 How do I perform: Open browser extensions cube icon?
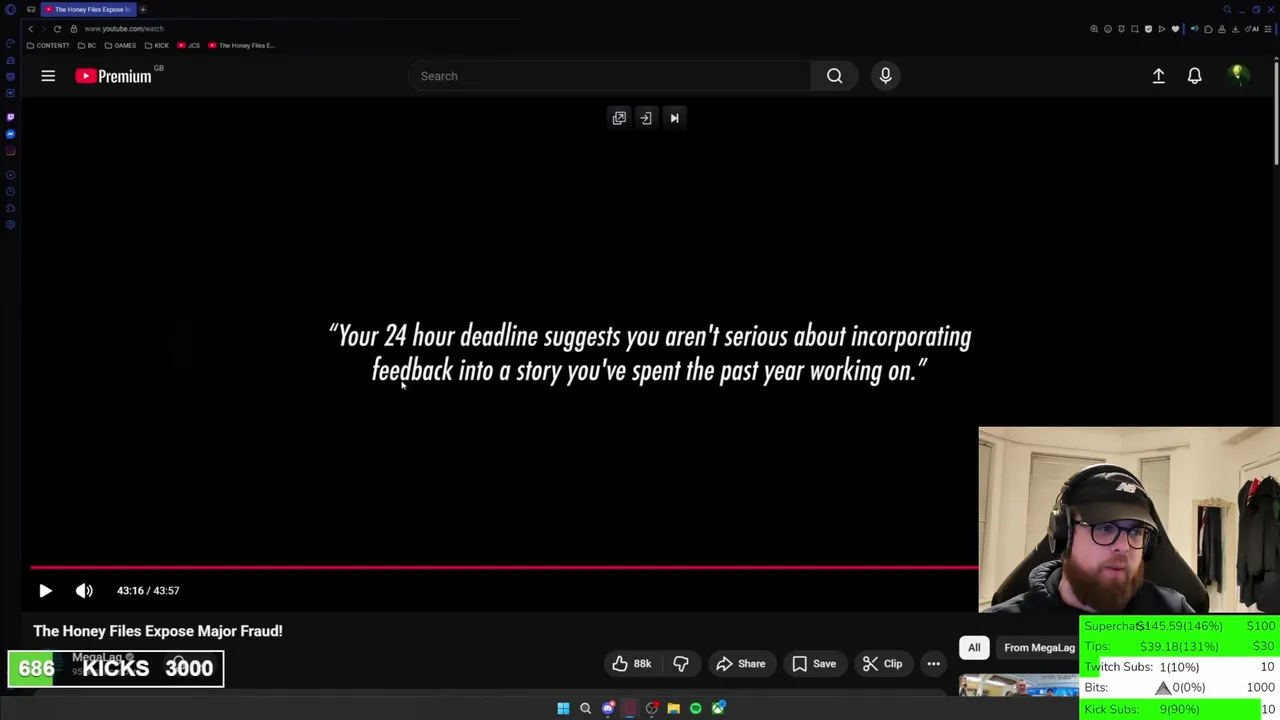(x=1208, y=29)
